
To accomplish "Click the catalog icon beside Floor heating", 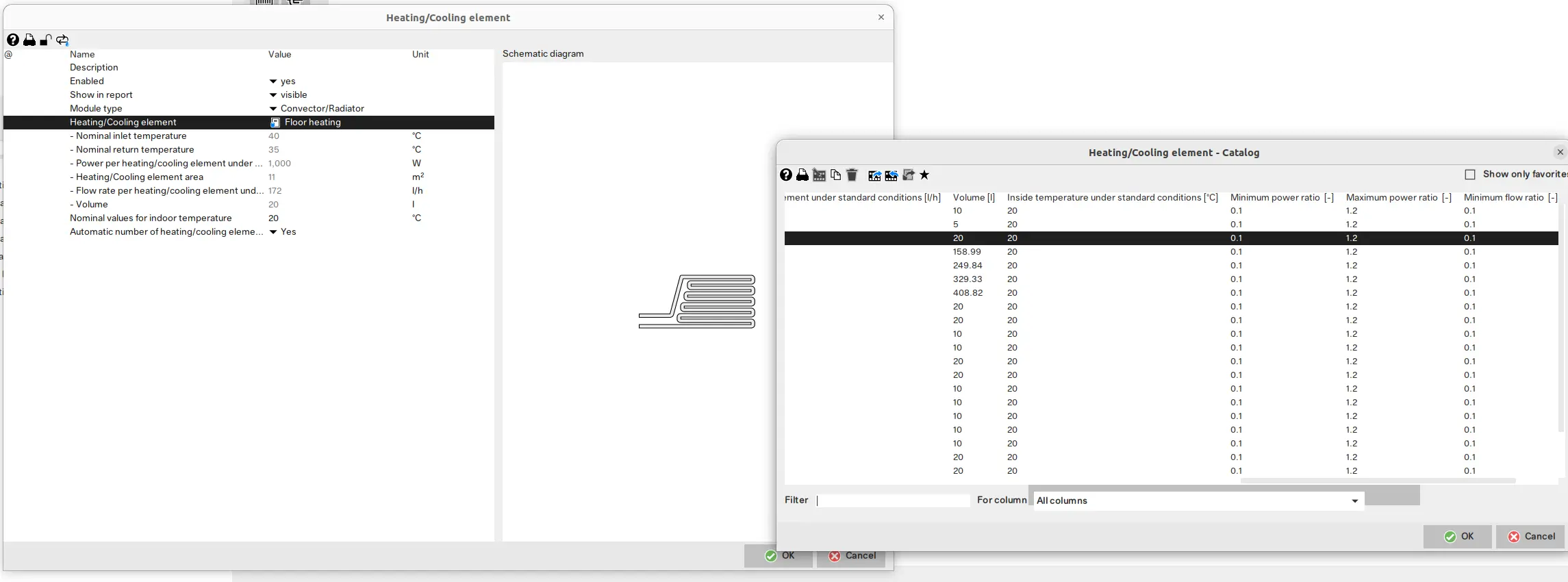I will point(275,123).
